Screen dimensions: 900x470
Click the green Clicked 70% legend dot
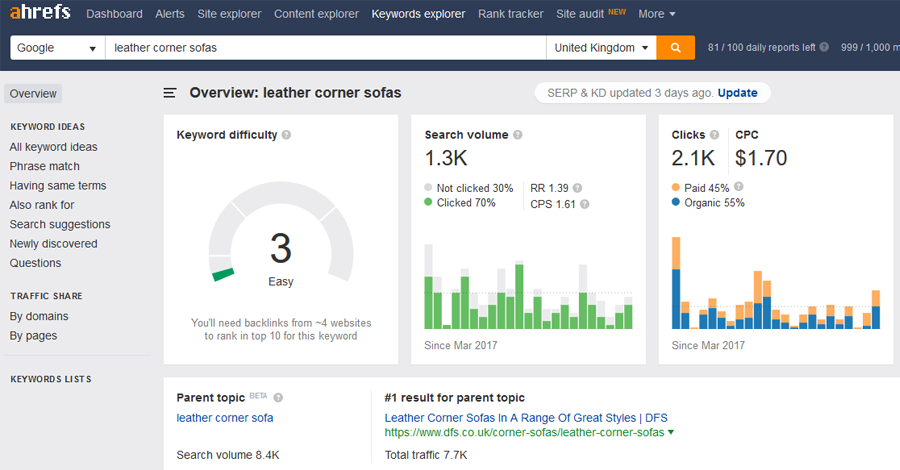(x=428, y=202)
